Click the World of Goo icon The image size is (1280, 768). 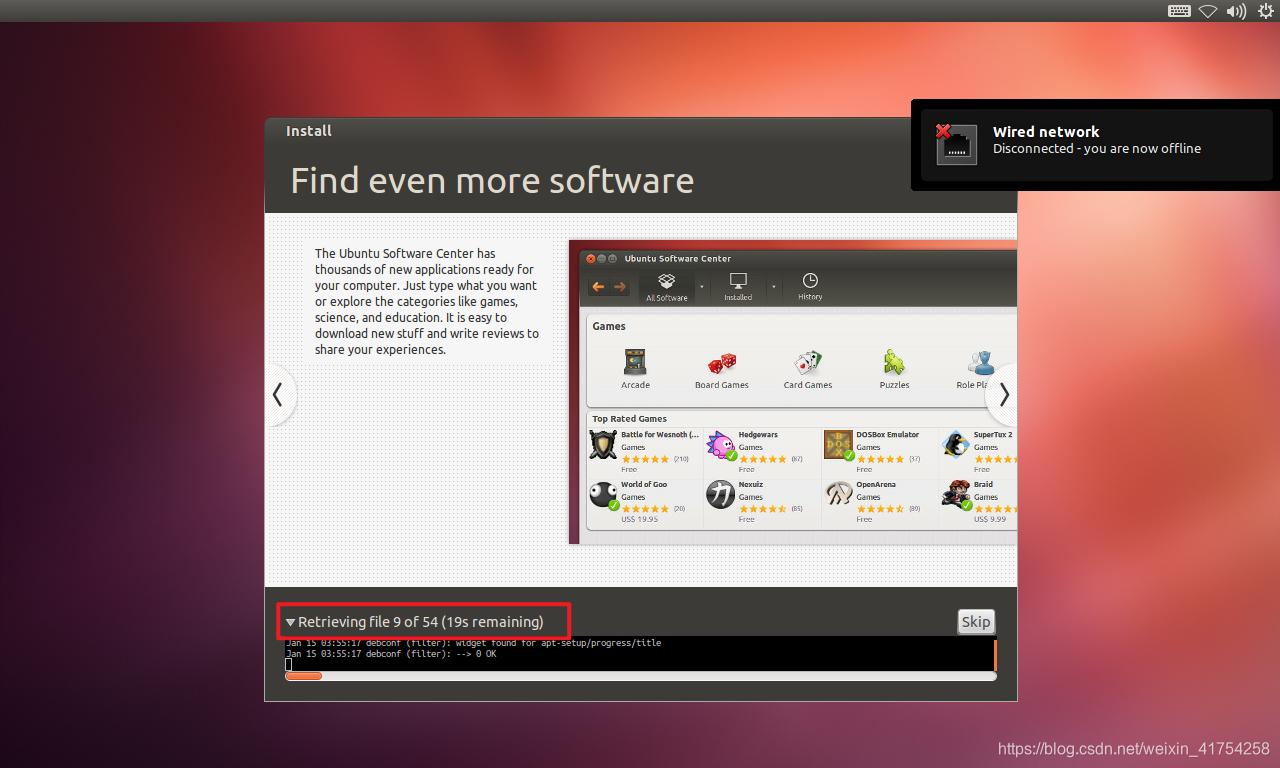coord(603,494)
